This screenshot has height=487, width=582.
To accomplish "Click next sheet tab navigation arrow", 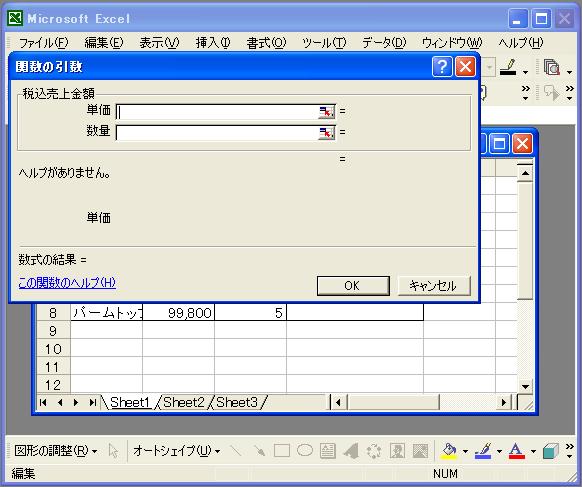I will (x=76, y=402).
